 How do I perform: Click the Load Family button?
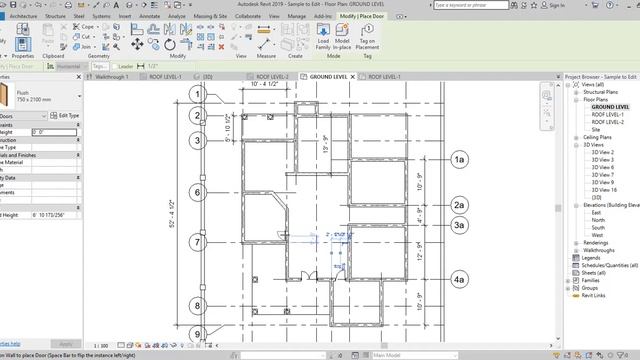point(323,36)
